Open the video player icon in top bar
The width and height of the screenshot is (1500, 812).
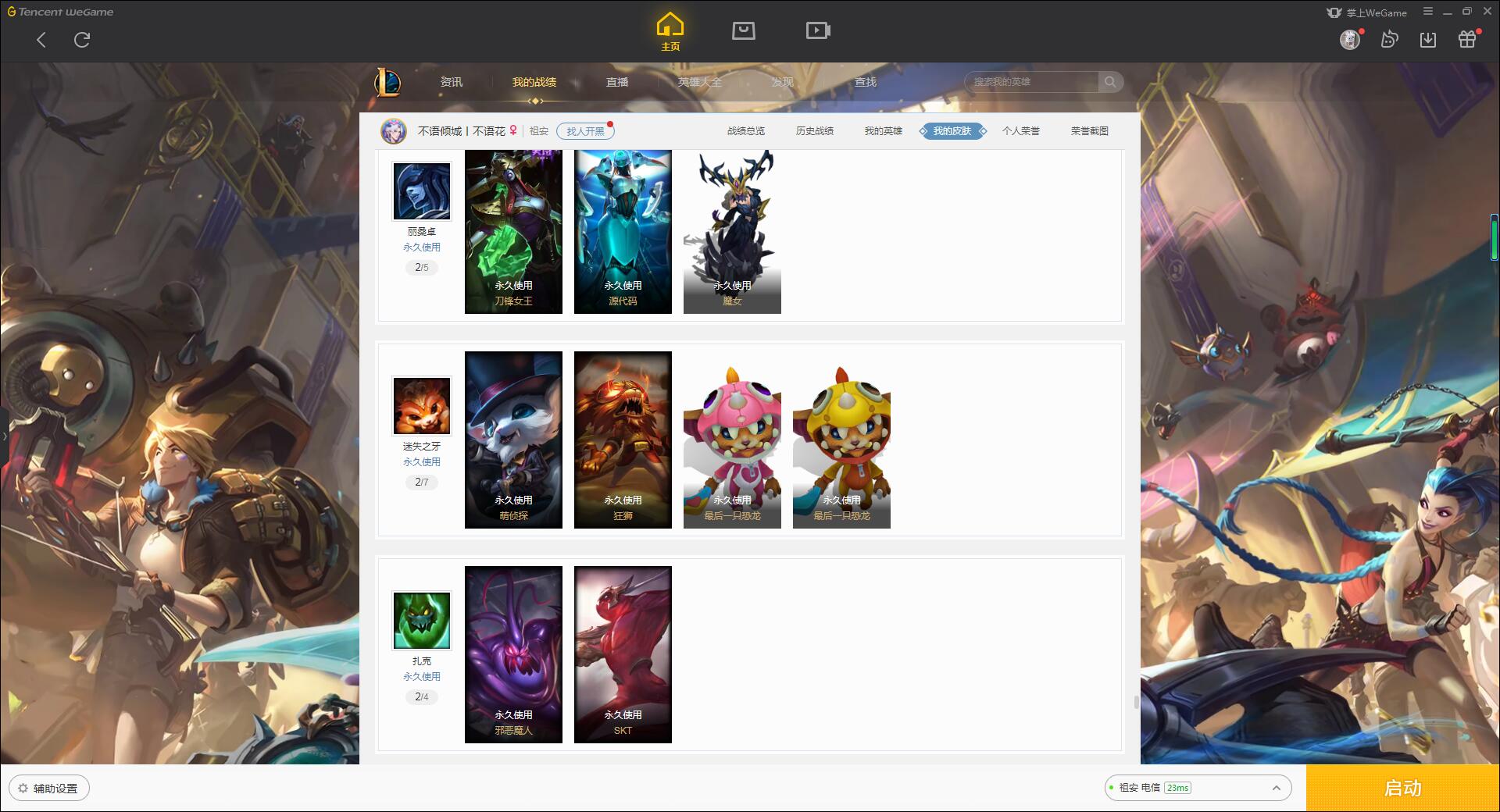[818, 30]
